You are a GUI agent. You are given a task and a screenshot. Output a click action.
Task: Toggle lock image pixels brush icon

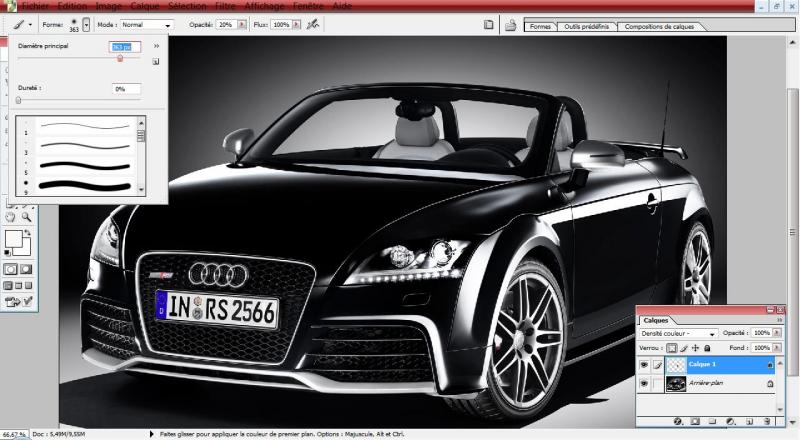(x=684, y=348)
